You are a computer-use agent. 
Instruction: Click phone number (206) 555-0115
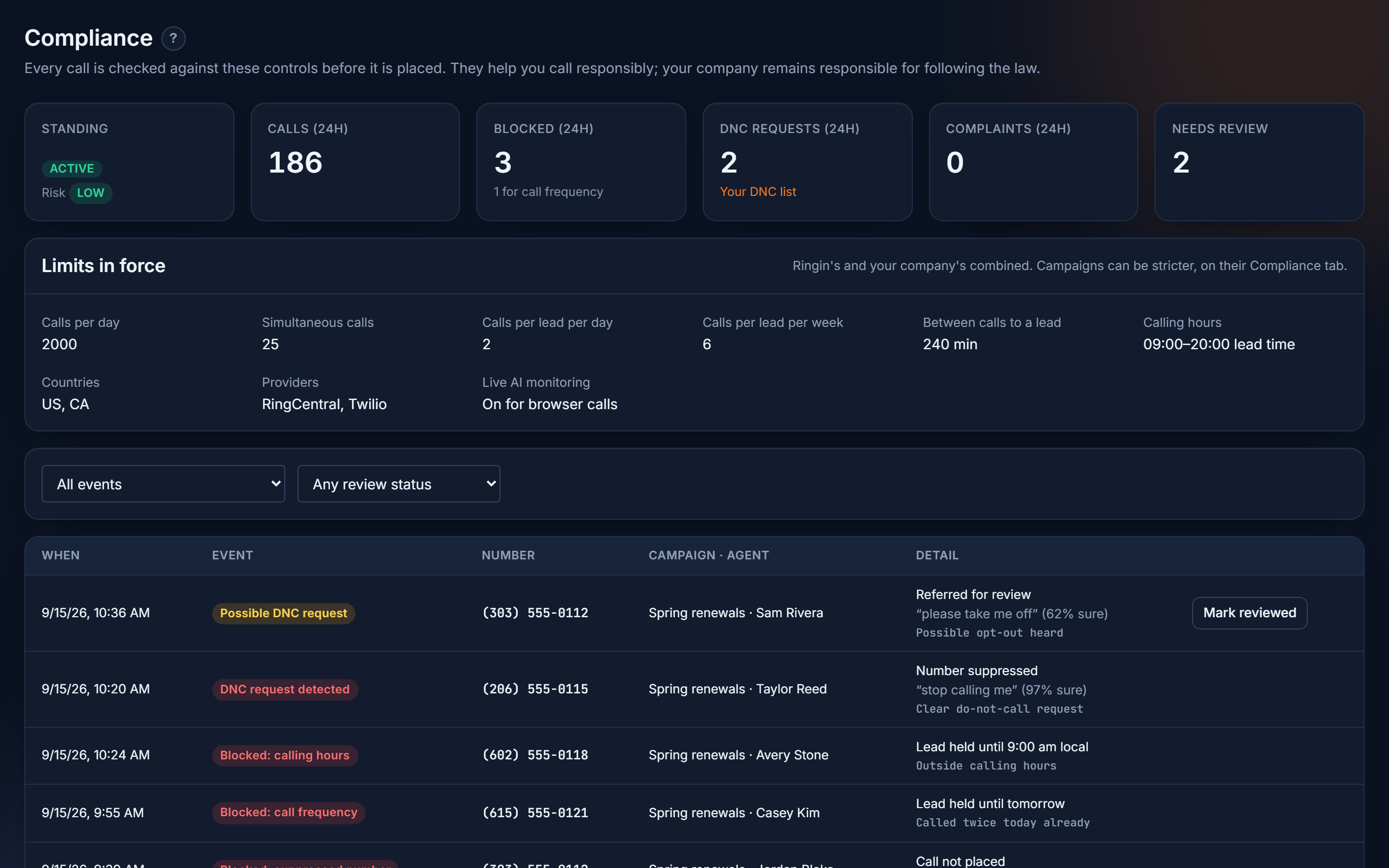(535, 689)
